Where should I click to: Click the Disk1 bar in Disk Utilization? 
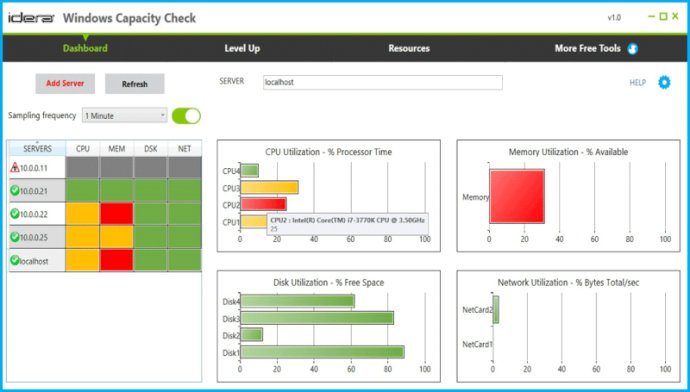point(322,352)
